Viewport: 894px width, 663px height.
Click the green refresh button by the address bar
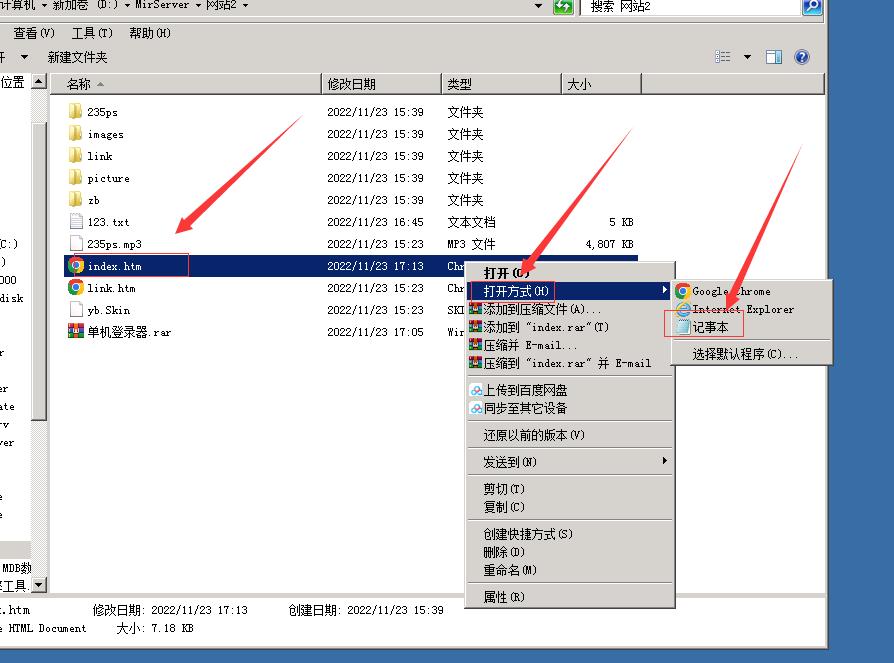pos(563,7)
